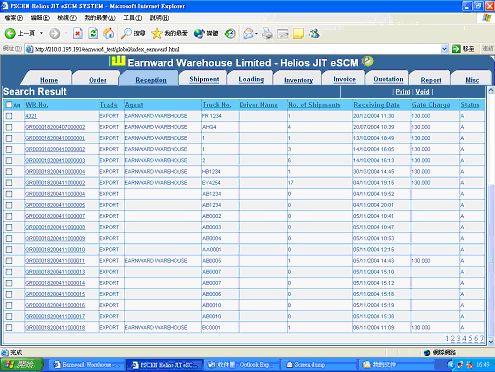Screen dimensions: 495x372
Task: Click the Void link in Search Result bar
Action: (422, 92)
